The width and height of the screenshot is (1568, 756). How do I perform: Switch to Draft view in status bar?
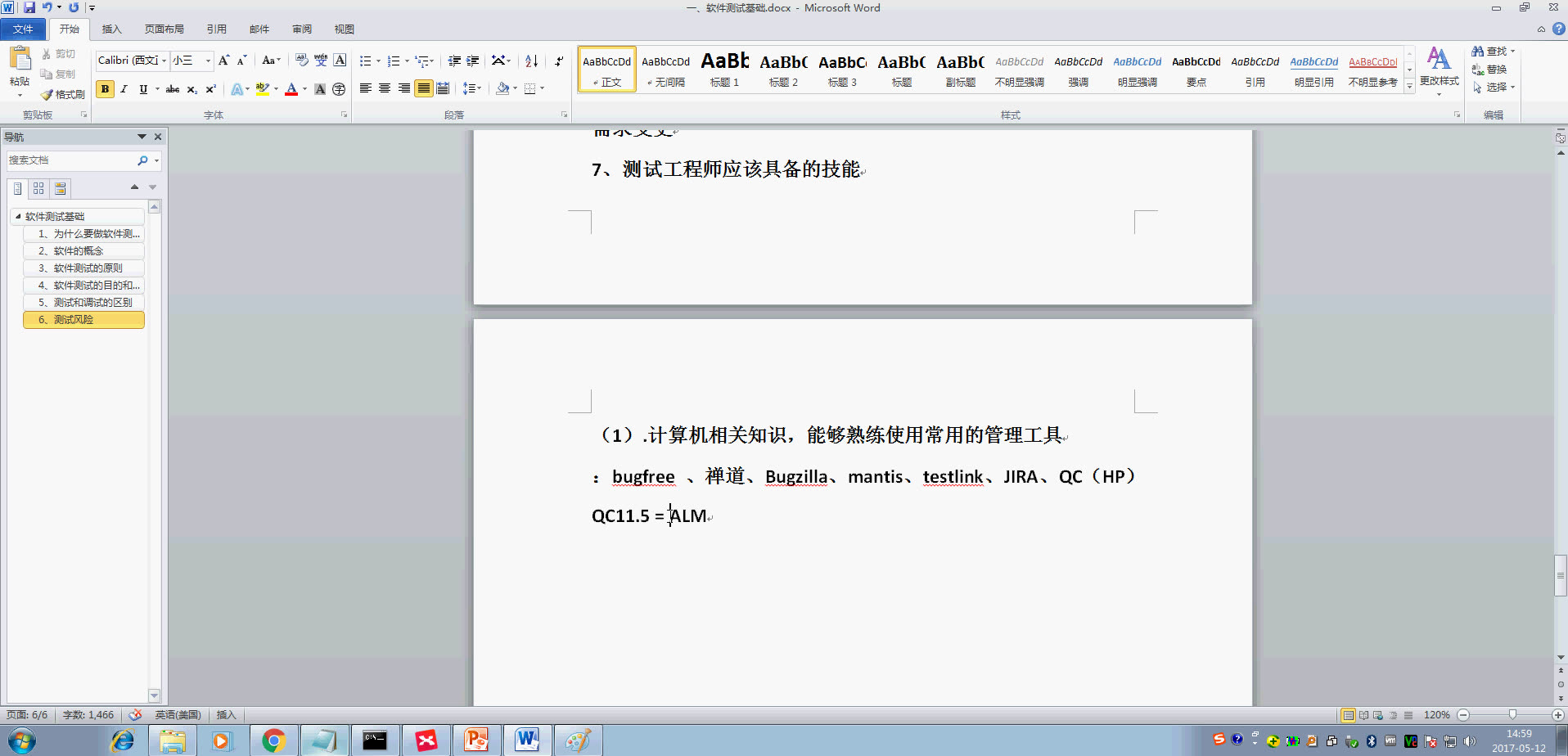pyautogui.click(x=1408, y=715)
